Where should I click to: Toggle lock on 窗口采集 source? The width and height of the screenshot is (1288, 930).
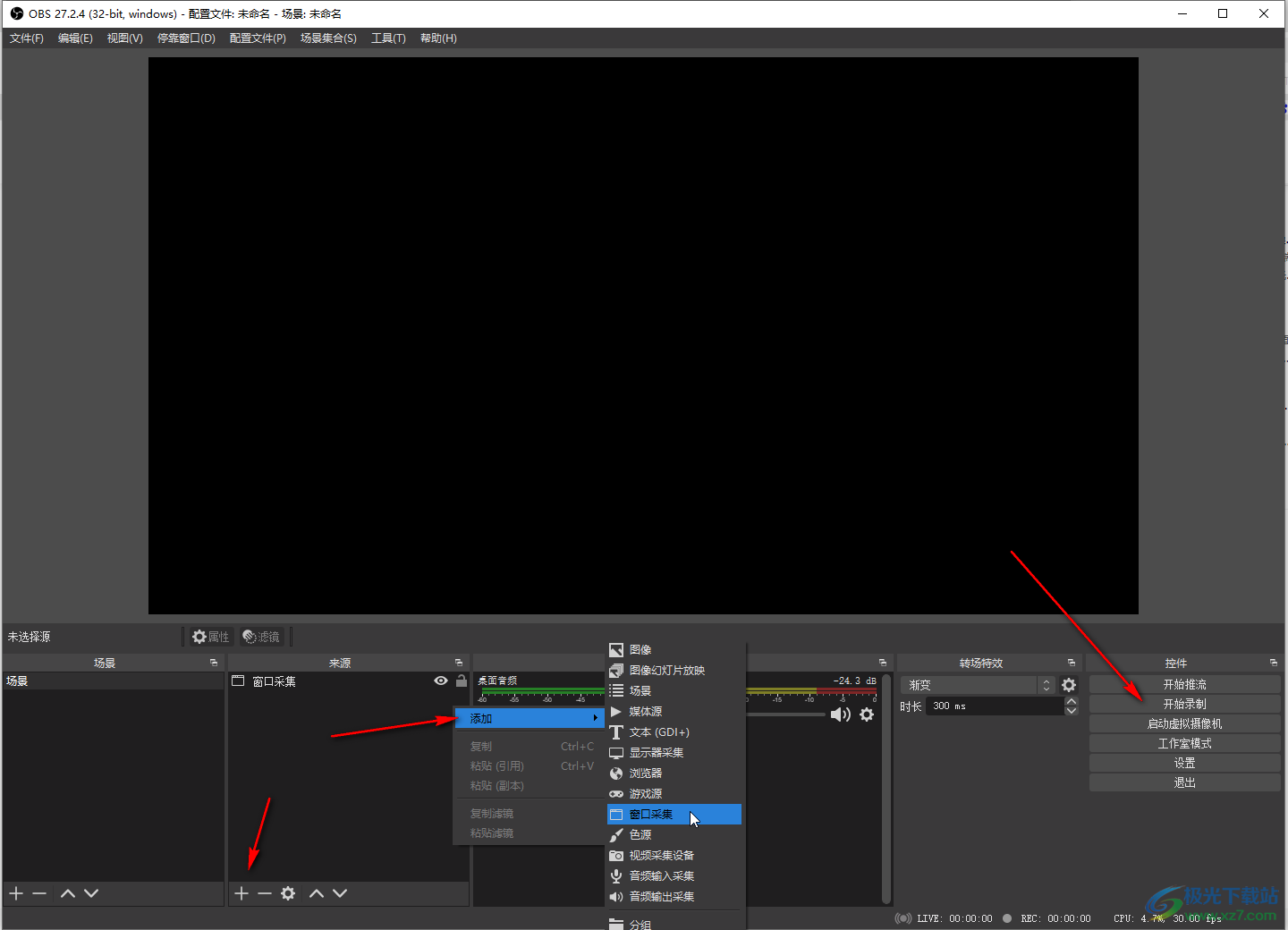pyautogui.click(x=462, y=681)
